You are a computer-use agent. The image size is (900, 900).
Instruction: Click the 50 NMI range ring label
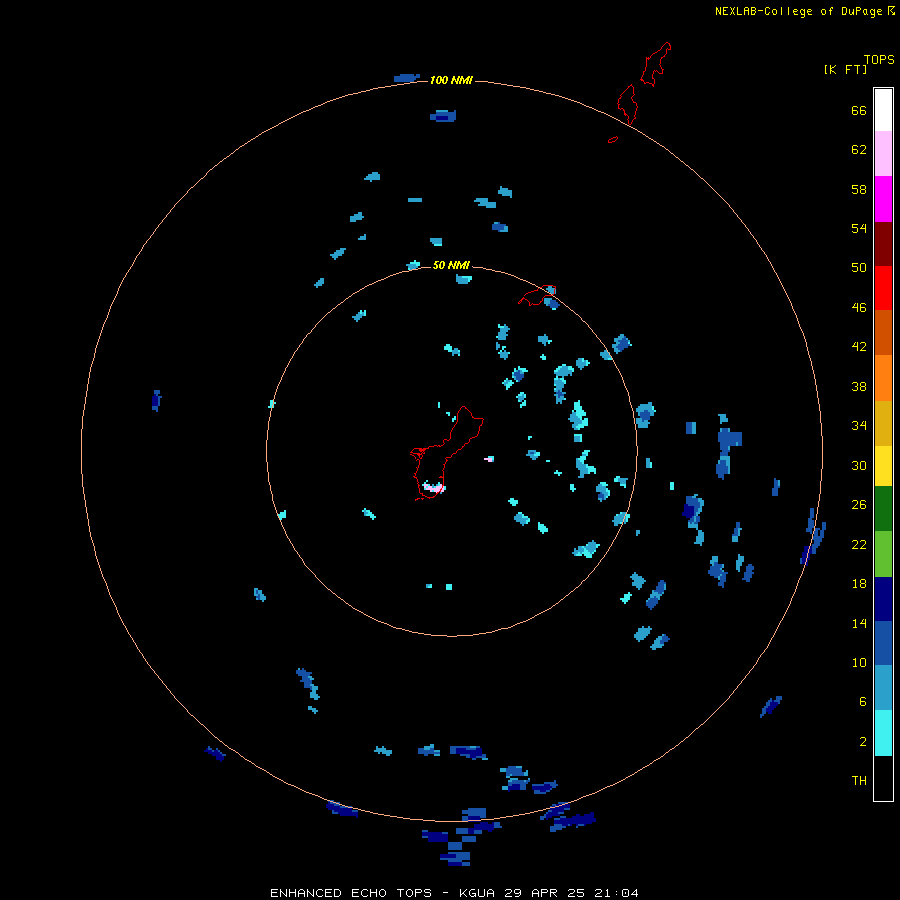(451, 265)
